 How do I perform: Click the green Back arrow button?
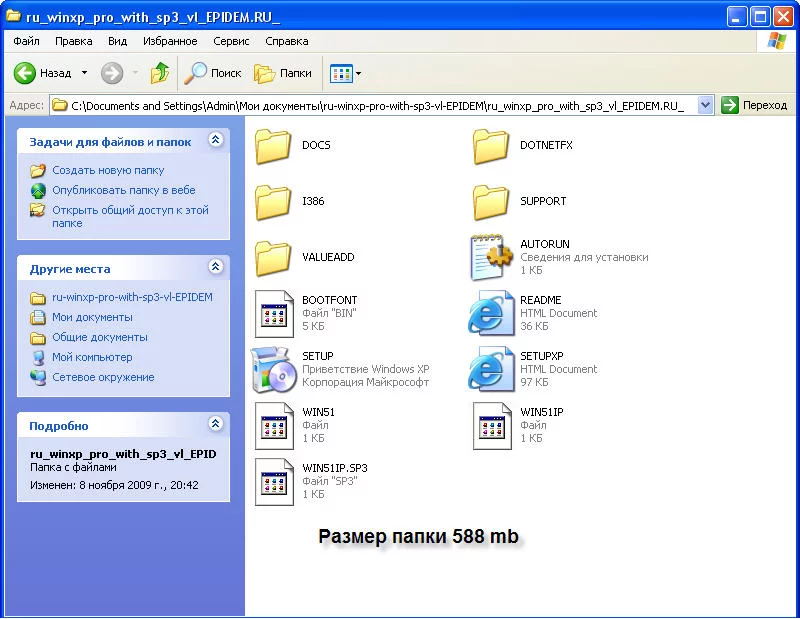pyautogui.click(x=24, y=73)
